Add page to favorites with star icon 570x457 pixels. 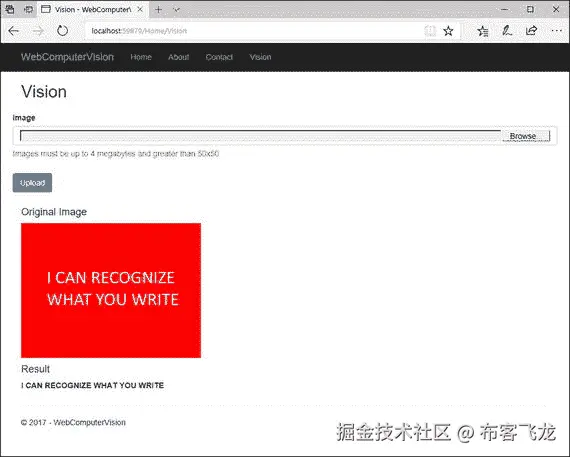448,31
